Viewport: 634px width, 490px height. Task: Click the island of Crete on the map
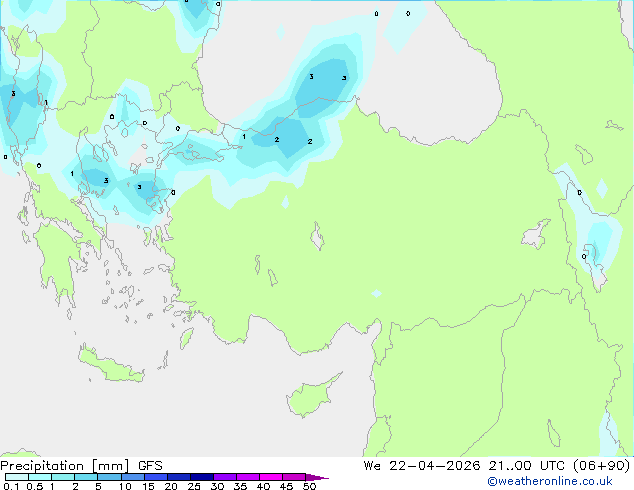111,366
